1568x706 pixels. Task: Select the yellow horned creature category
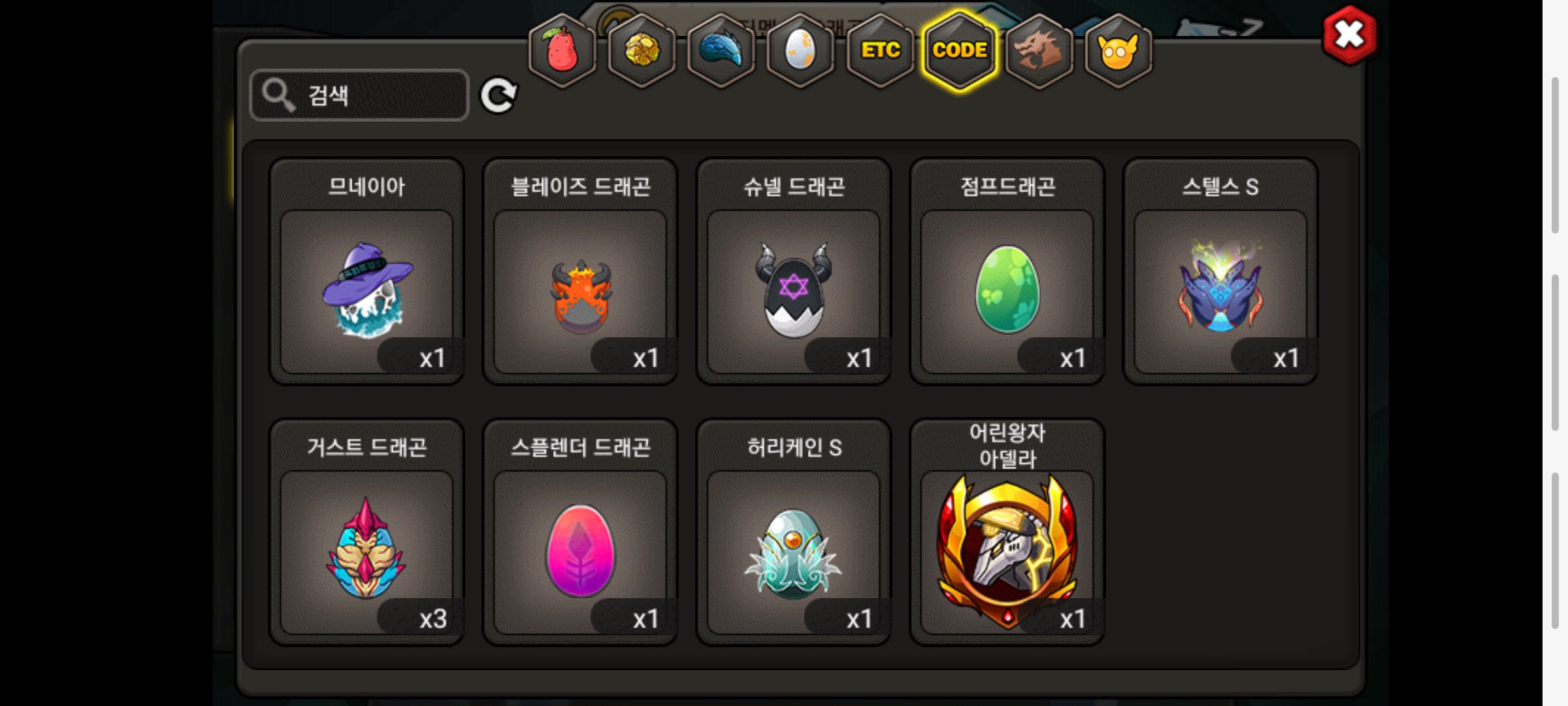tap(1118, 50)
